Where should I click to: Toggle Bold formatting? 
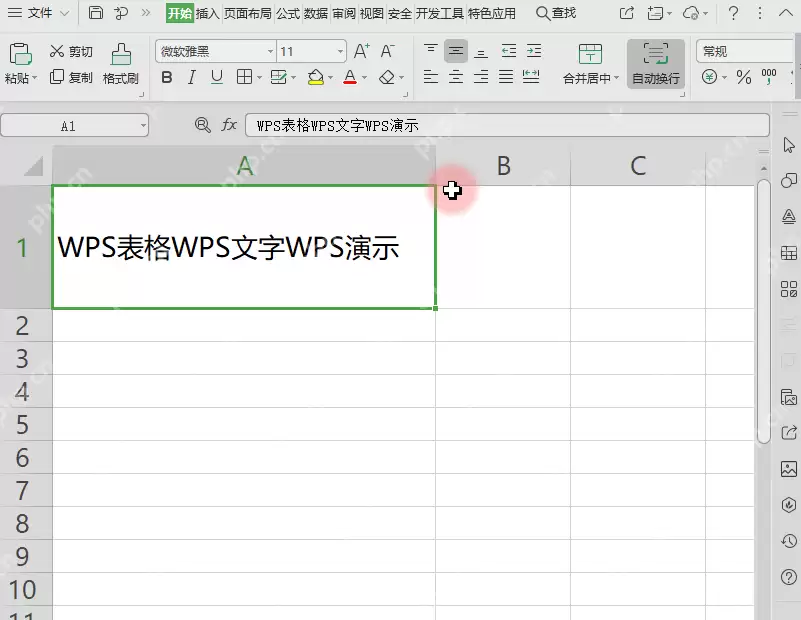[167, 78]
